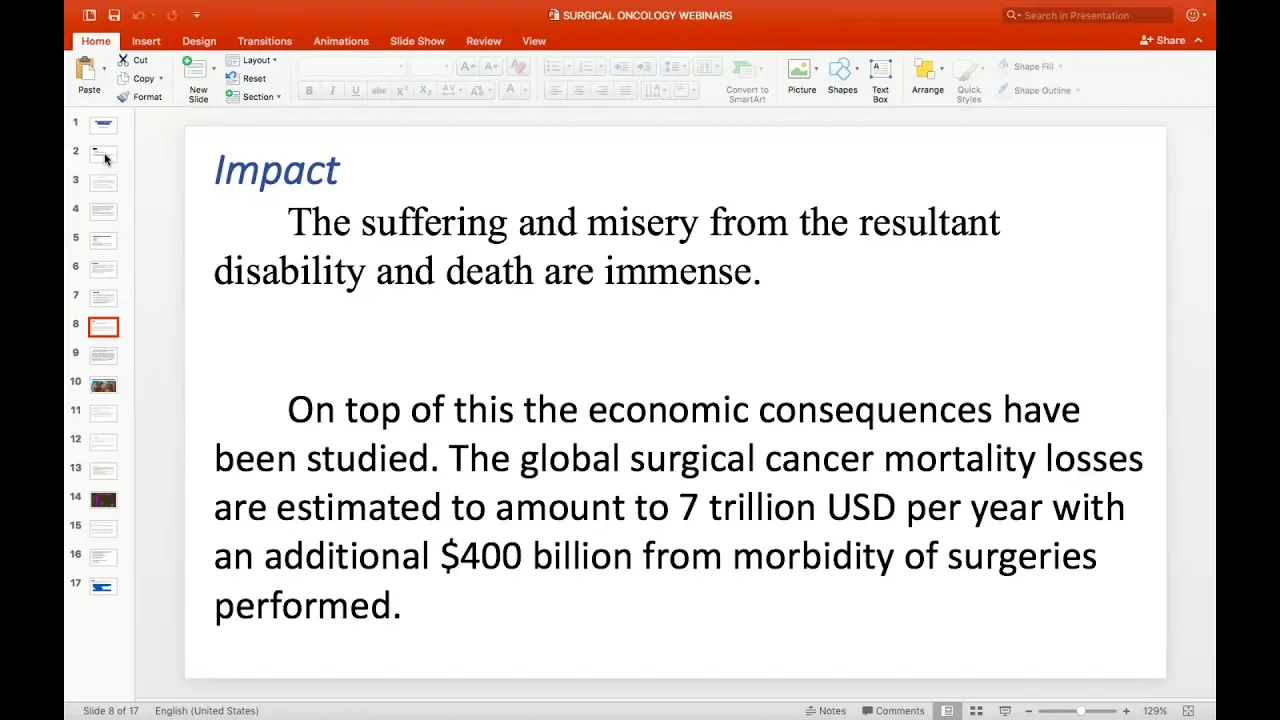Toggle Italic formatting
The width and height of the screenshot is (1280, 720).
tap(332, 90)
